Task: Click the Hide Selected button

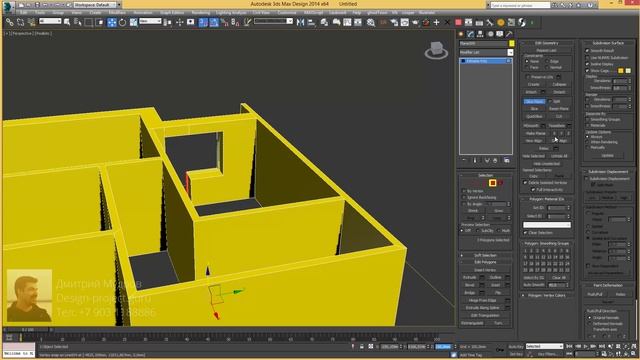Action: (533, 156)
